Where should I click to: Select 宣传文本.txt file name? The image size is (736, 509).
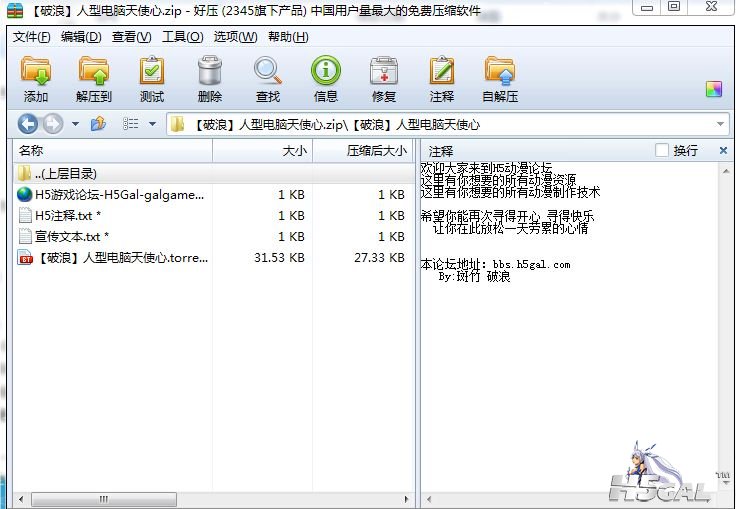pyautogui.click(x=72, y=237)
